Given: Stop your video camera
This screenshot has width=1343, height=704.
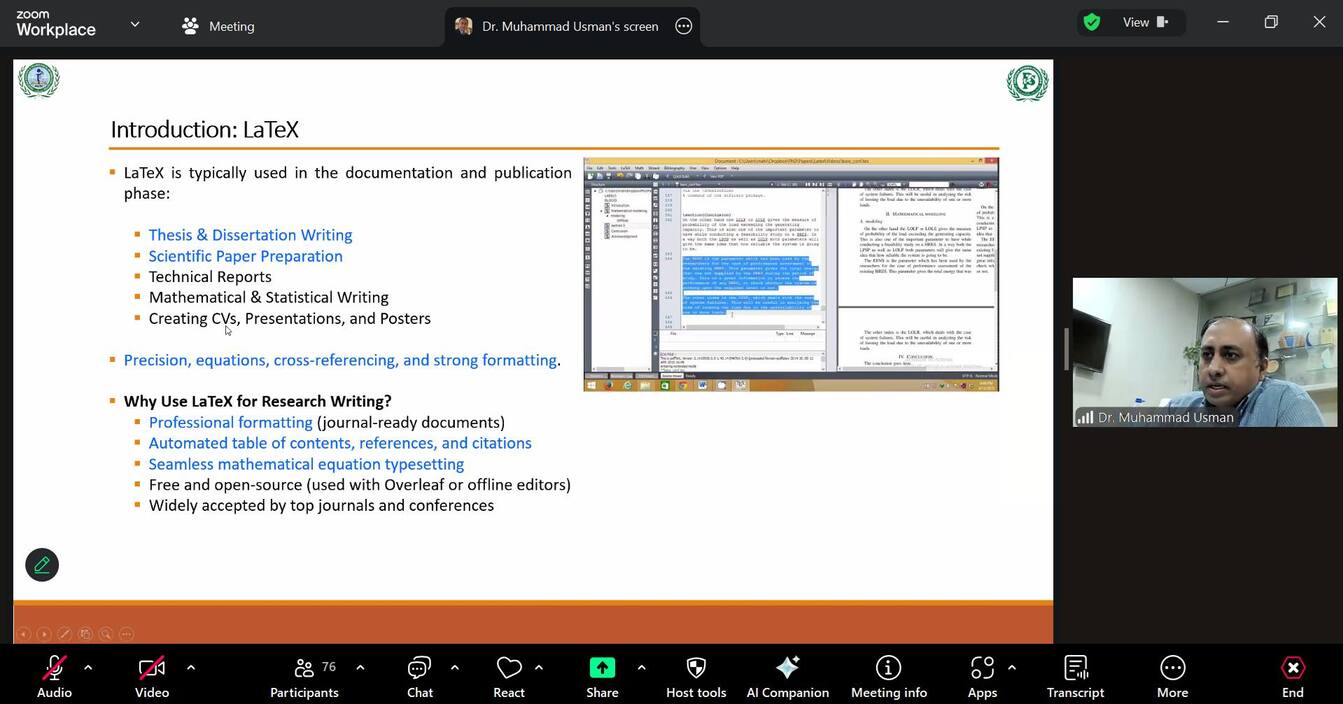Looking at the screenshot, I should click(x=151, y=668).
